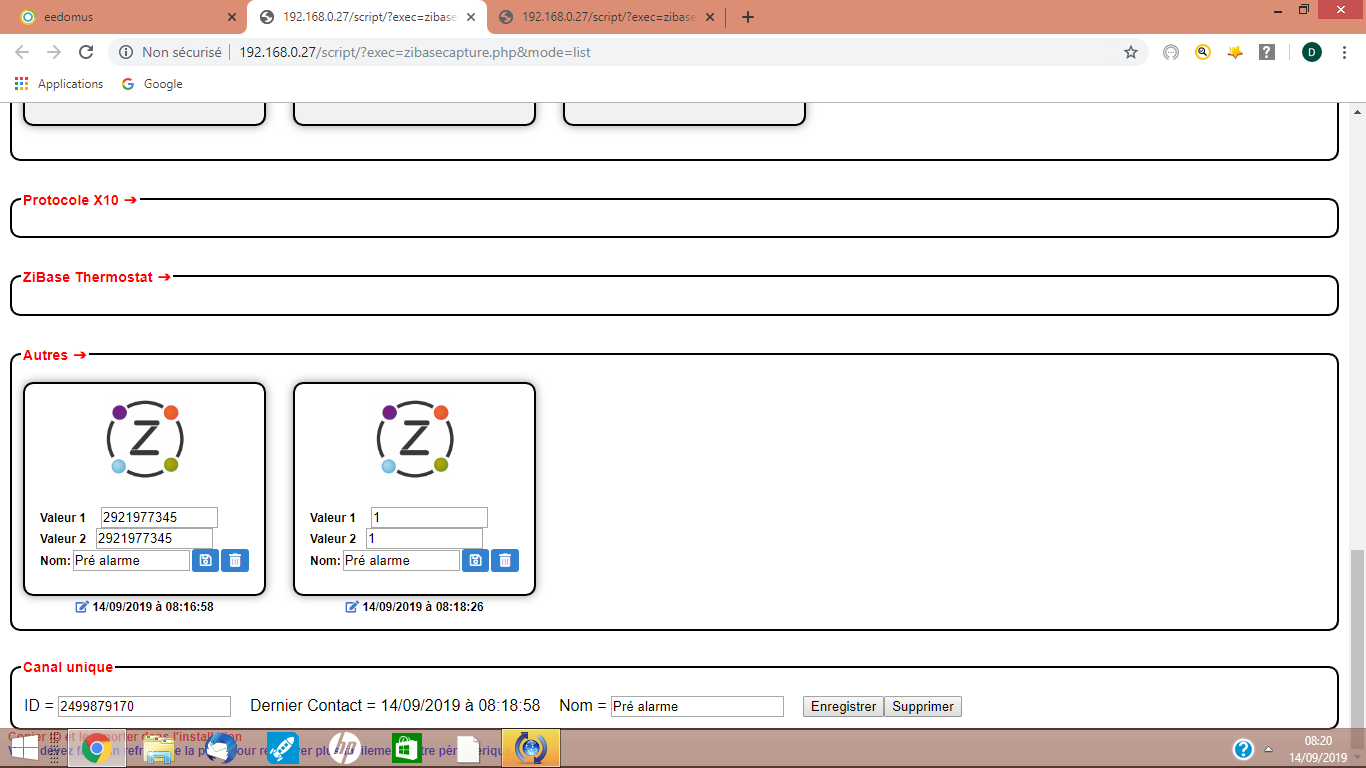Open a new browser tab
Image resolution: width=1366 pixels, height=768 pixels.
pos(748,17)
